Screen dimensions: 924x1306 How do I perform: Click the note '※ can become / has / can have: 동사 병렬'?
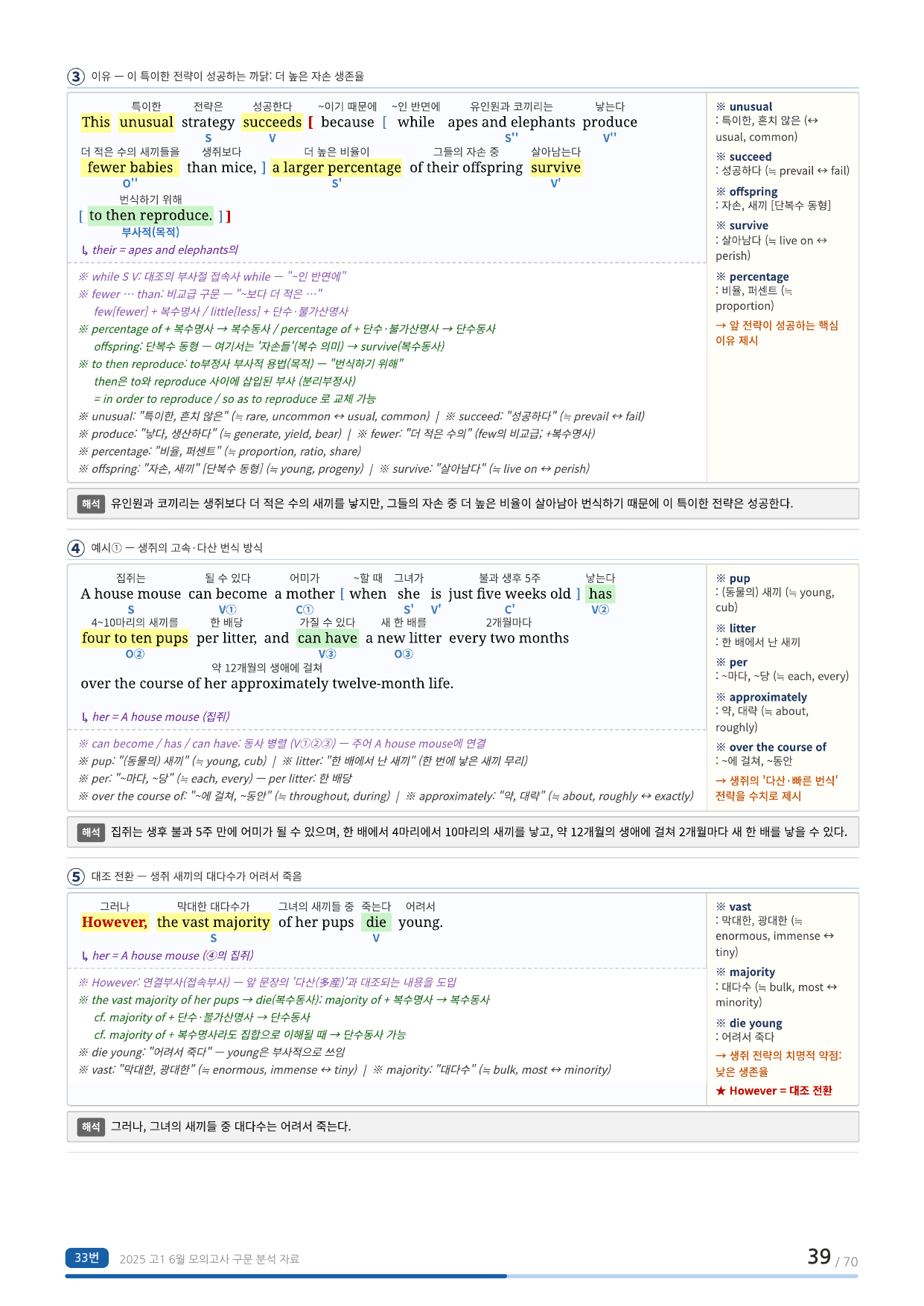pos(282,744)
